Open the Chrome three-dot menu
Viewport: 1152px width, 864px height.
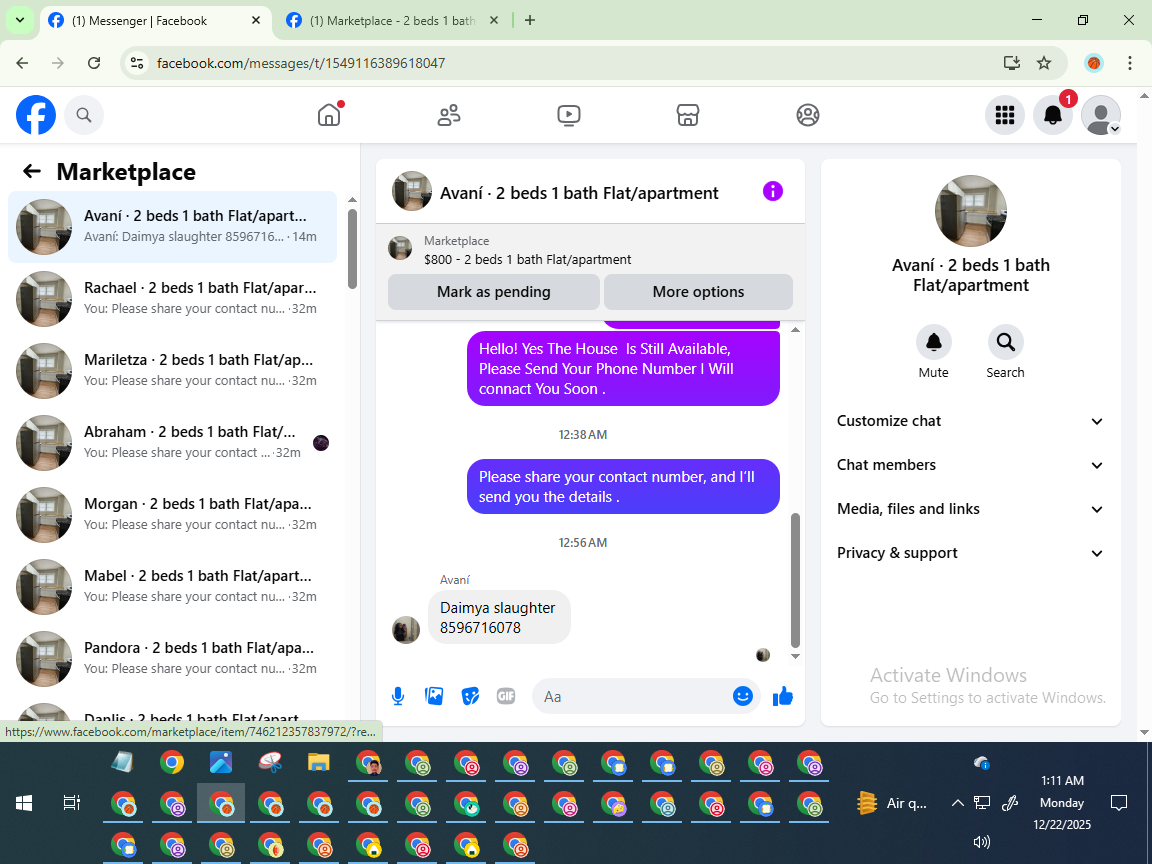(x=1130, y=63)
